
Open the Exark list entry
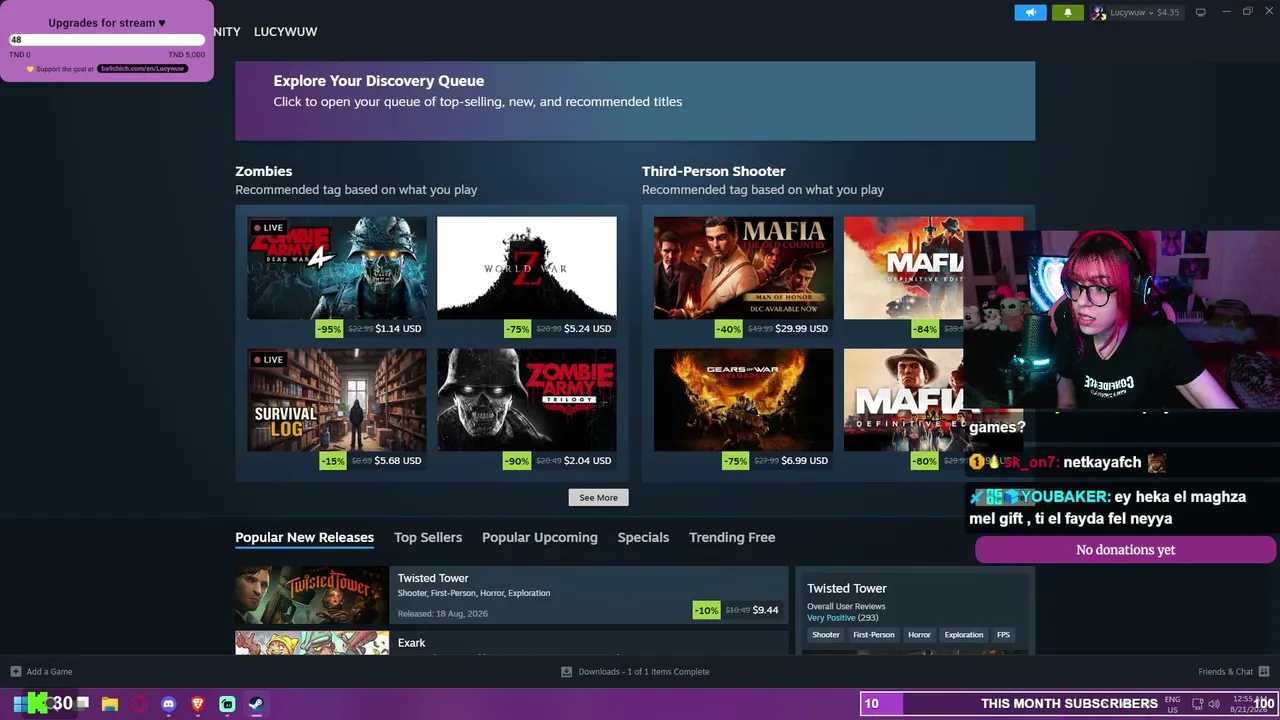coord(512,643)
